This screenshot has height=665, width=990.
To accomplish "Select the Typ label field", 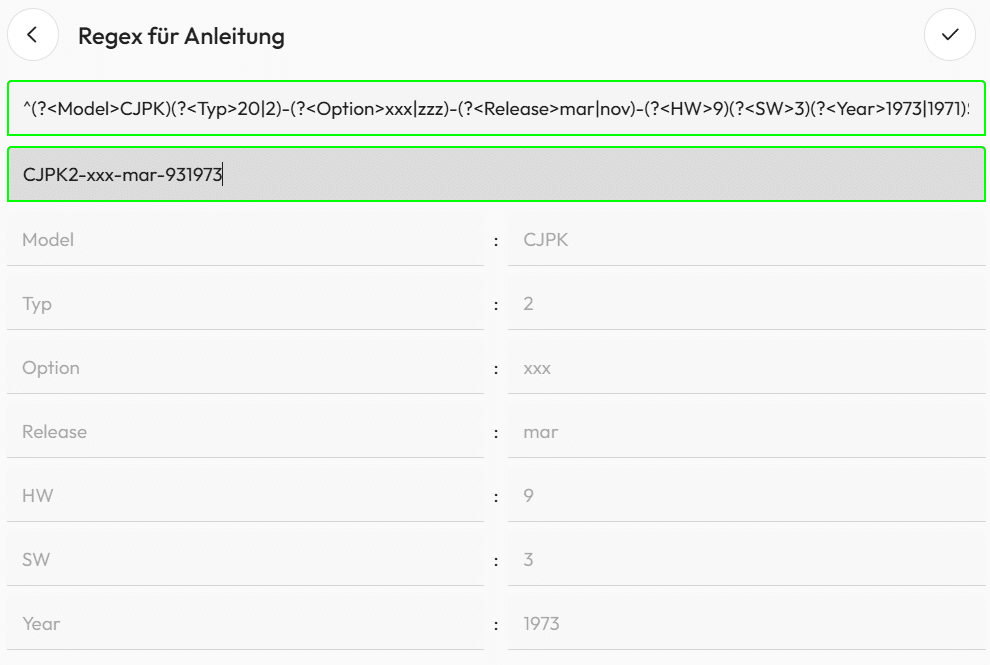I will coord(245,304).
